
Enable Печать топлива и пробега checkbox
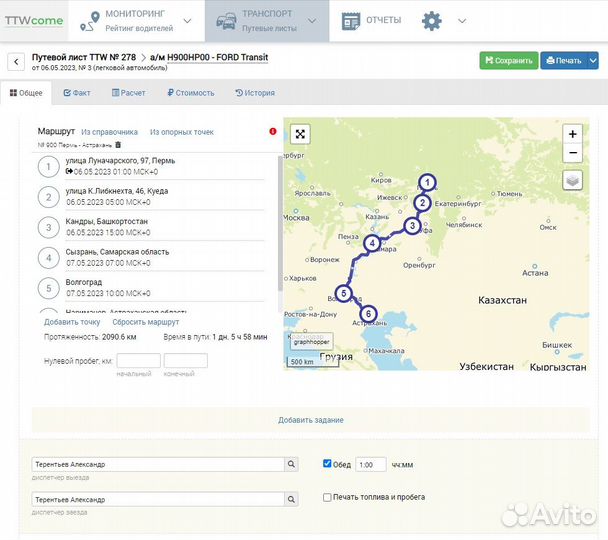[327, 497]
